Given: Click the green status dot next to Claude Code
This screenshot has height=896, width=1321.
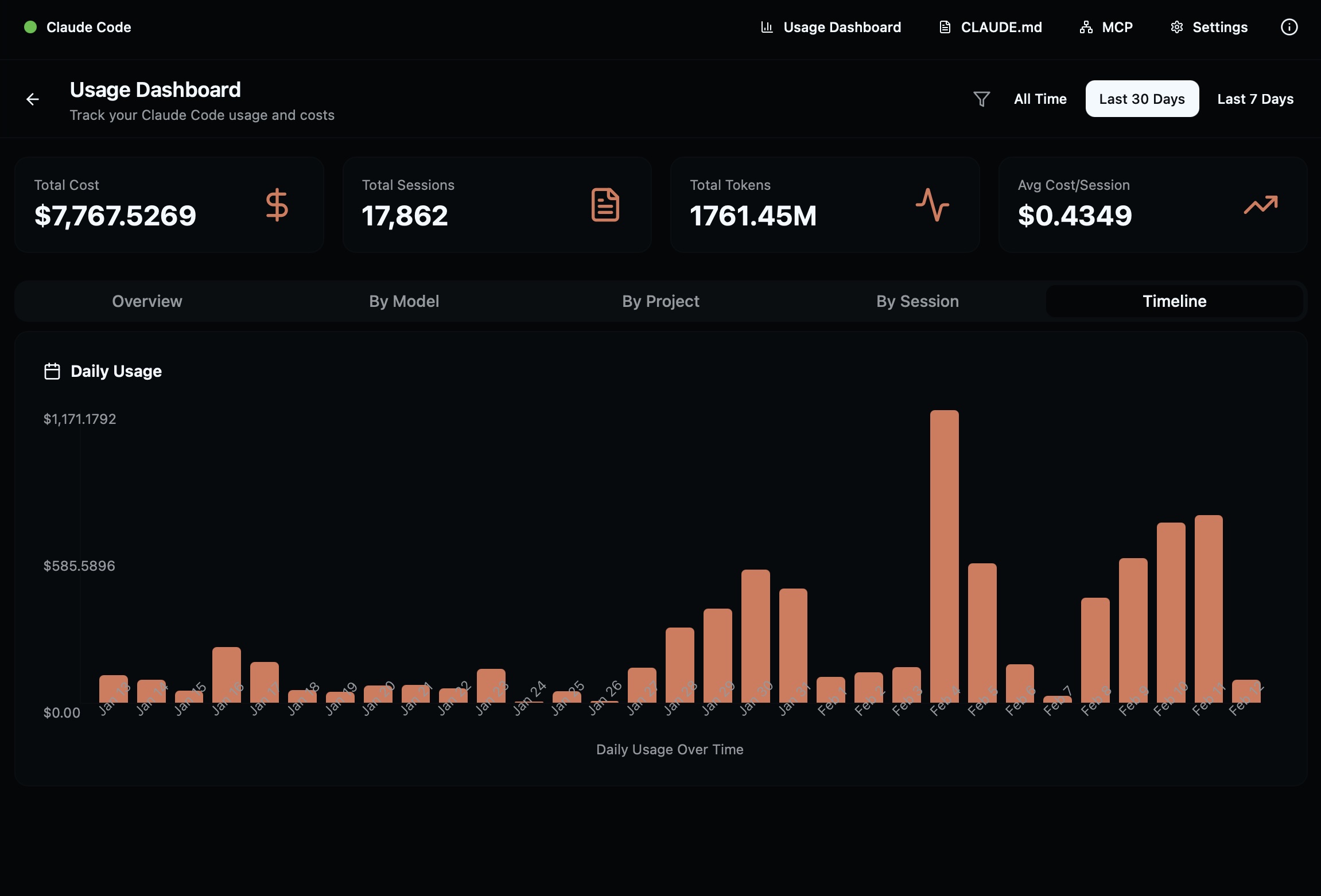Looking at the screenshot, I should [30, 27].
